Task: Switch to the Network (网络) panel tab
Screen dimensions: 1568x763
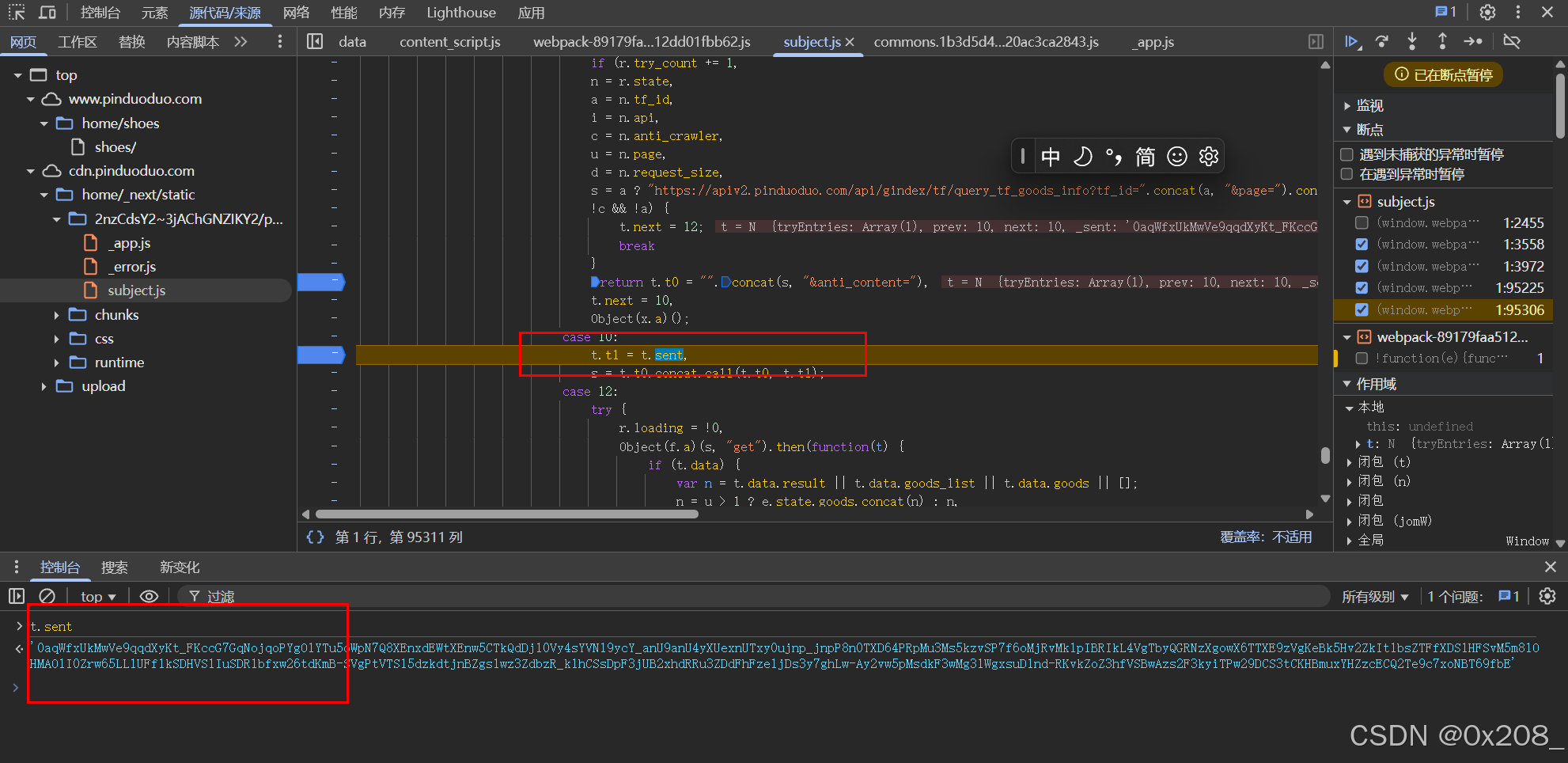Action: pos(297,13)
